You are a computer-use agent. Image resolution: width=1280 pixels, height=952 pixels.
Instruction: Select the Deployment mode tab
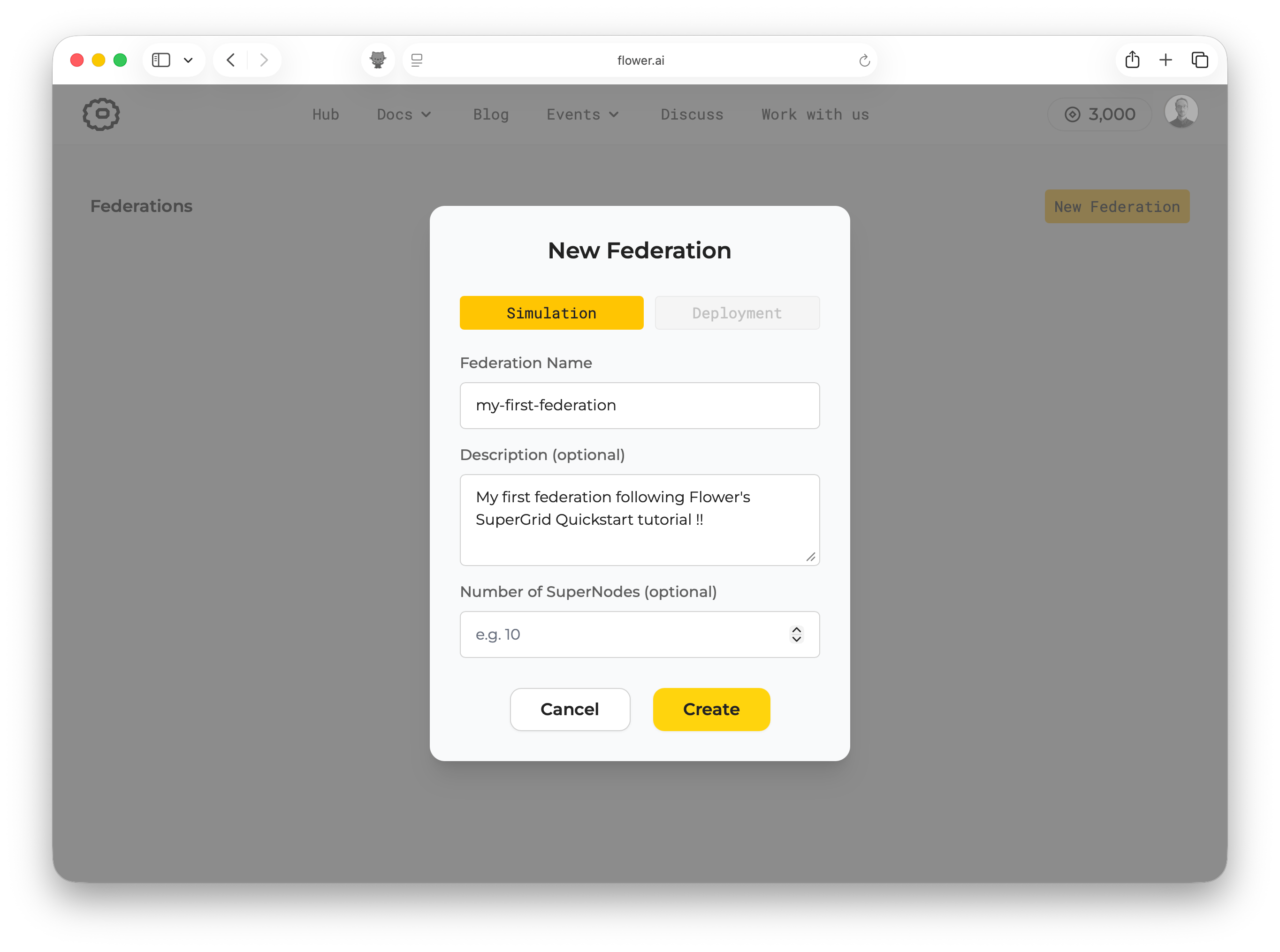tap(737, 313)
